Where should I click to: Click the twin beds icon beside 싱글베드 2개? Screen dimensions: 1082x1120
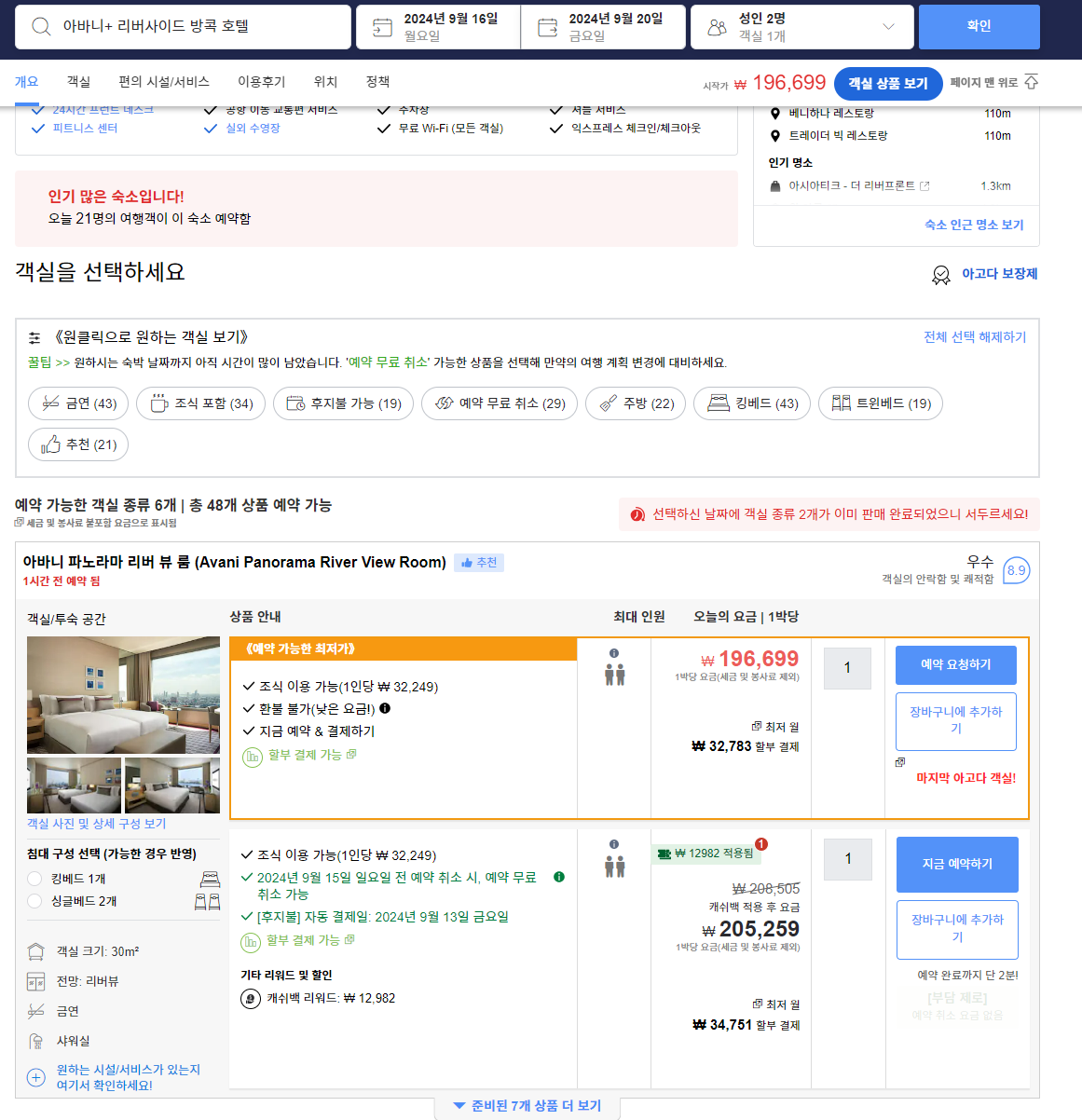click(x=207, y=901)
